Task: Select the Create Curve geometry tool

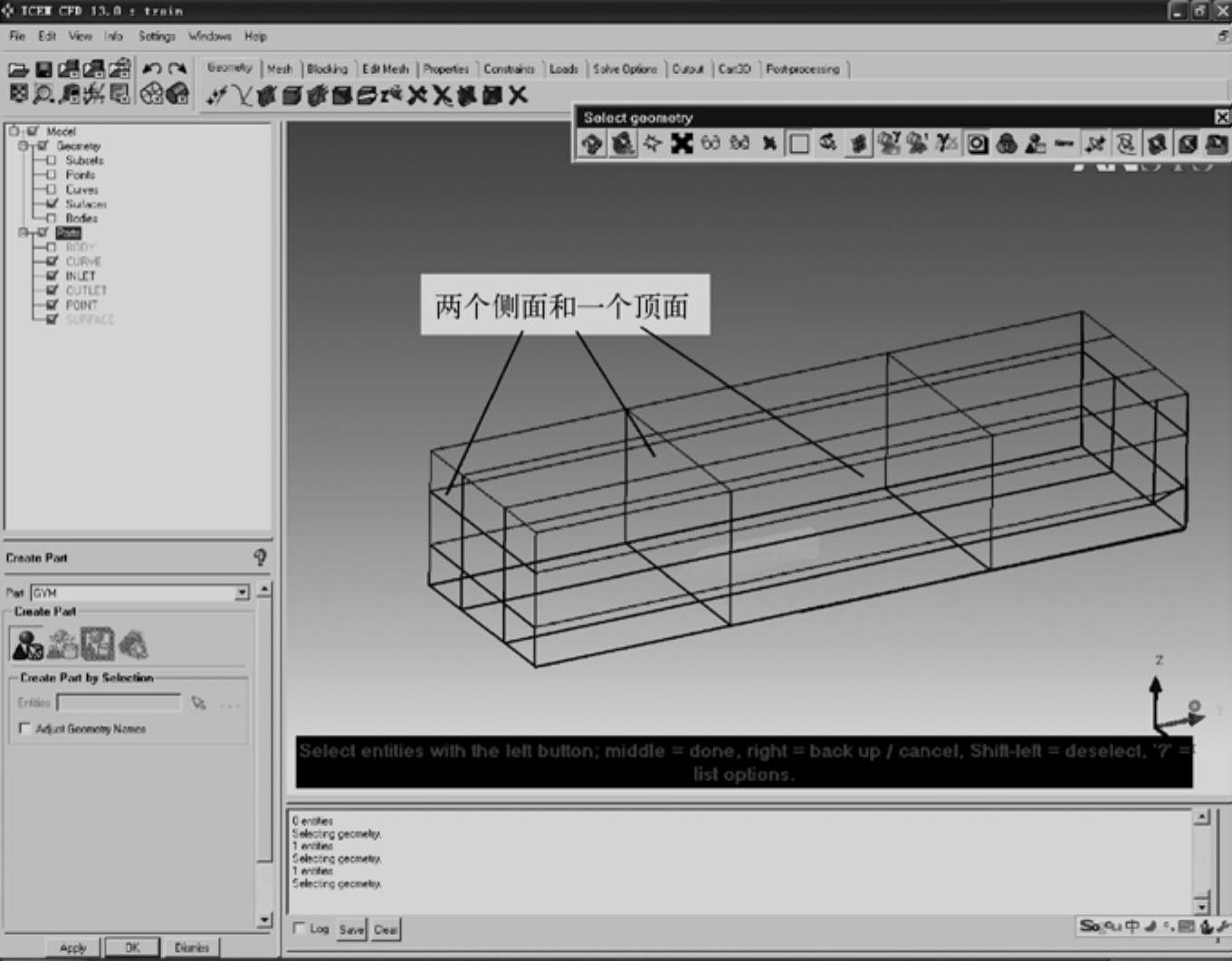Action: click(x=242, y=96)
